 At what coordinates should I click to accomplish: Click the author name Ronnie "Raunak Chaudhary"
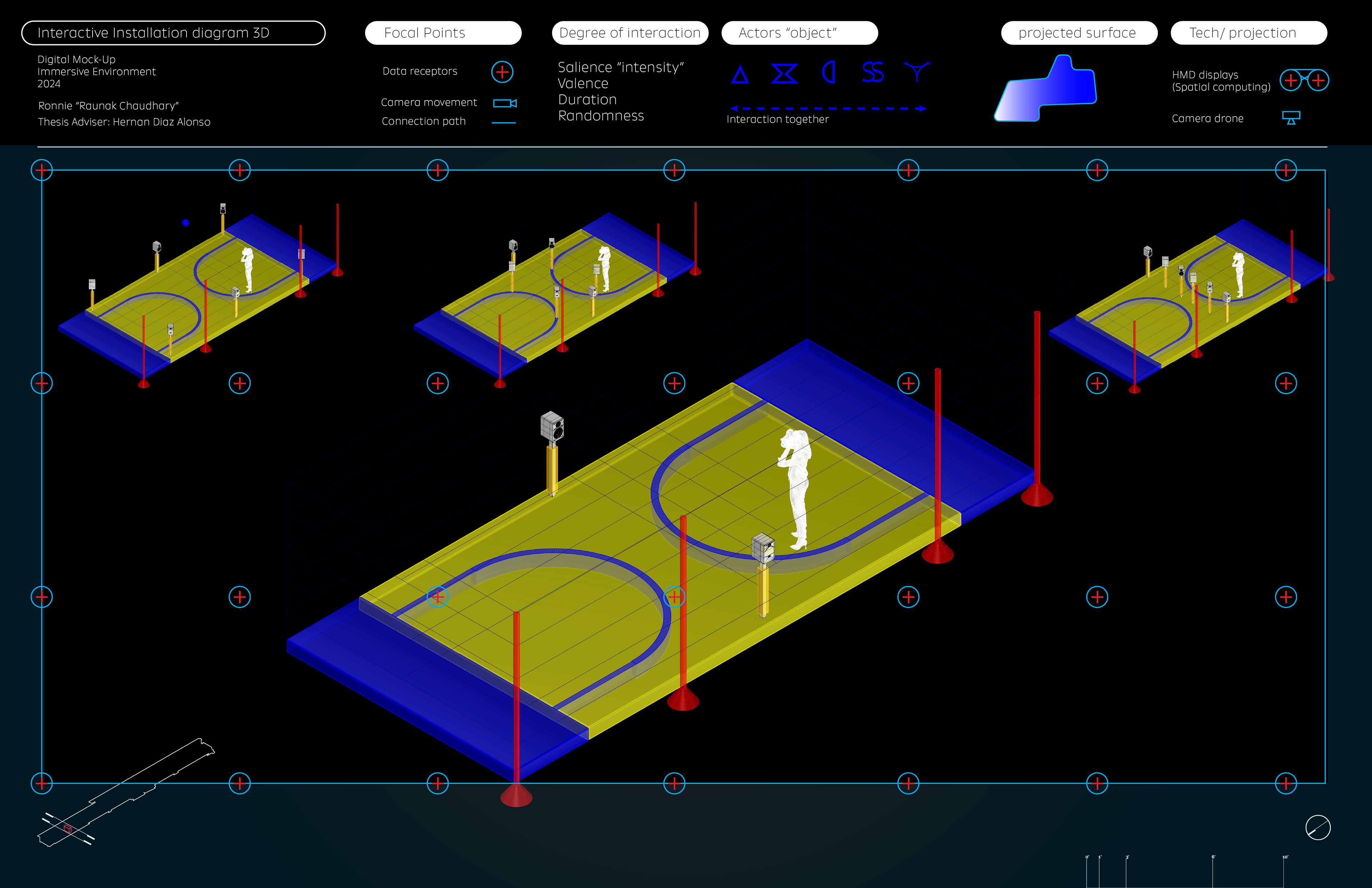(108, 105)
